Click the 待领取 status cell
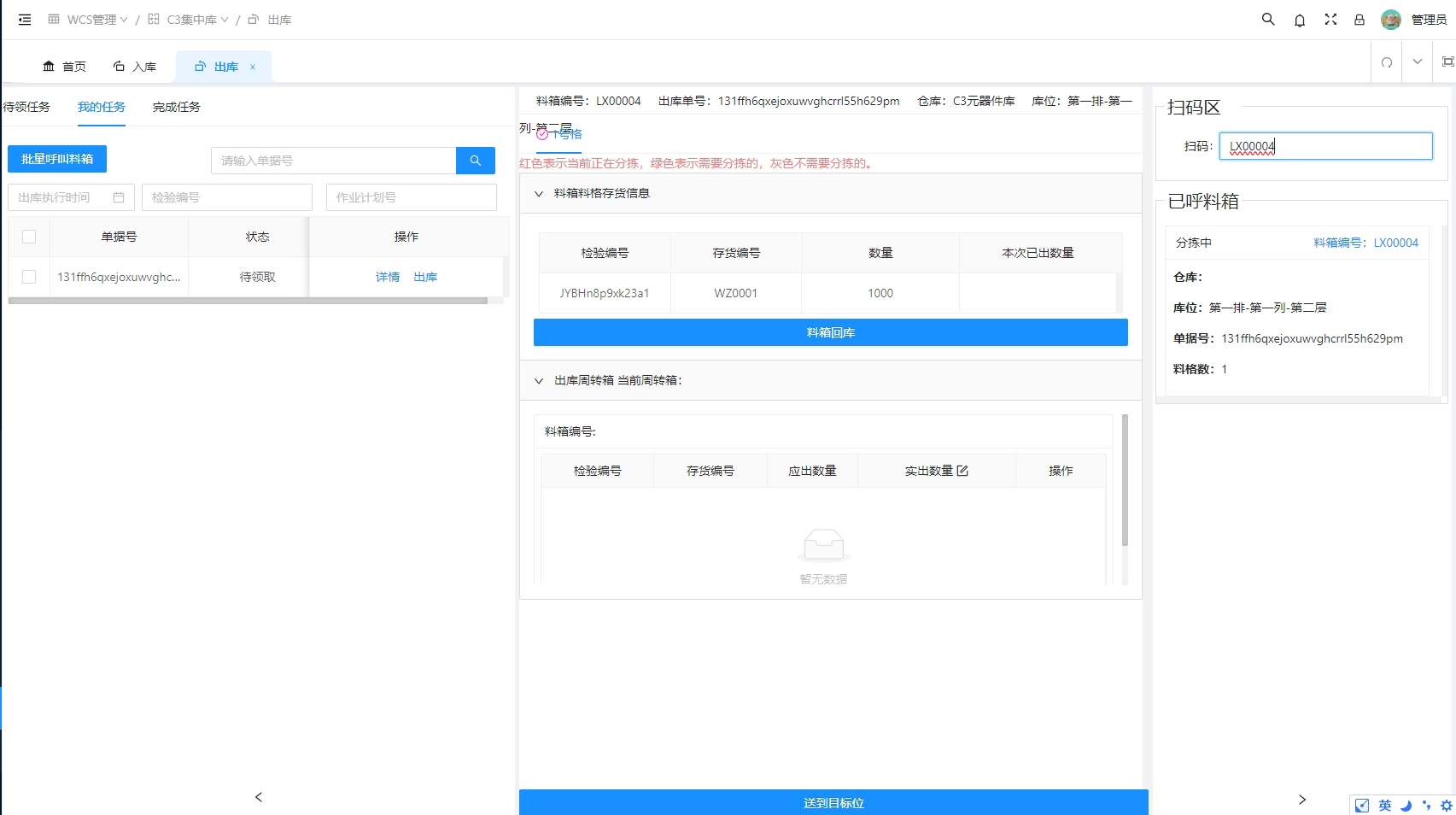1456x815 pixels. [x=257, y=277]
